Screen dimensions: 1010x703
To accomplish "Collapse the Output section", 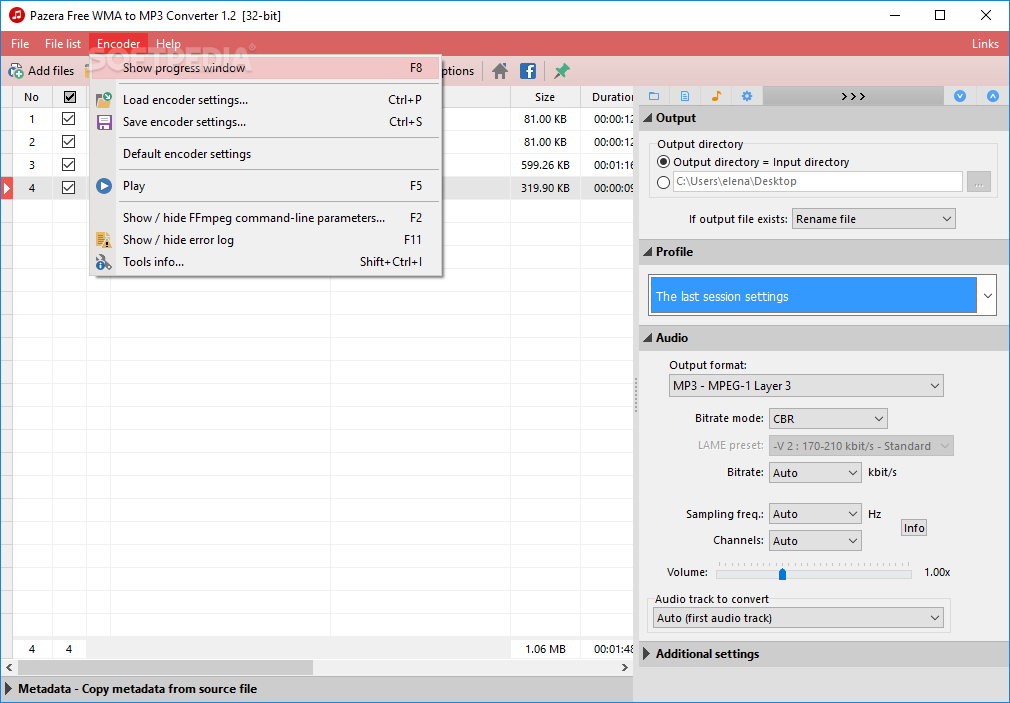I will 648,118.
